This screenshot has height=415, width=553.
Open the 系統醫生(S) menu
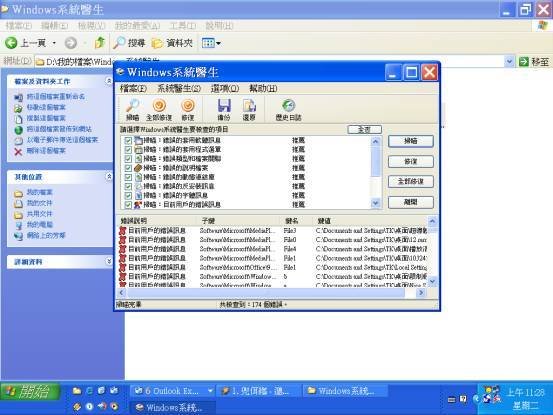point(179,89)
